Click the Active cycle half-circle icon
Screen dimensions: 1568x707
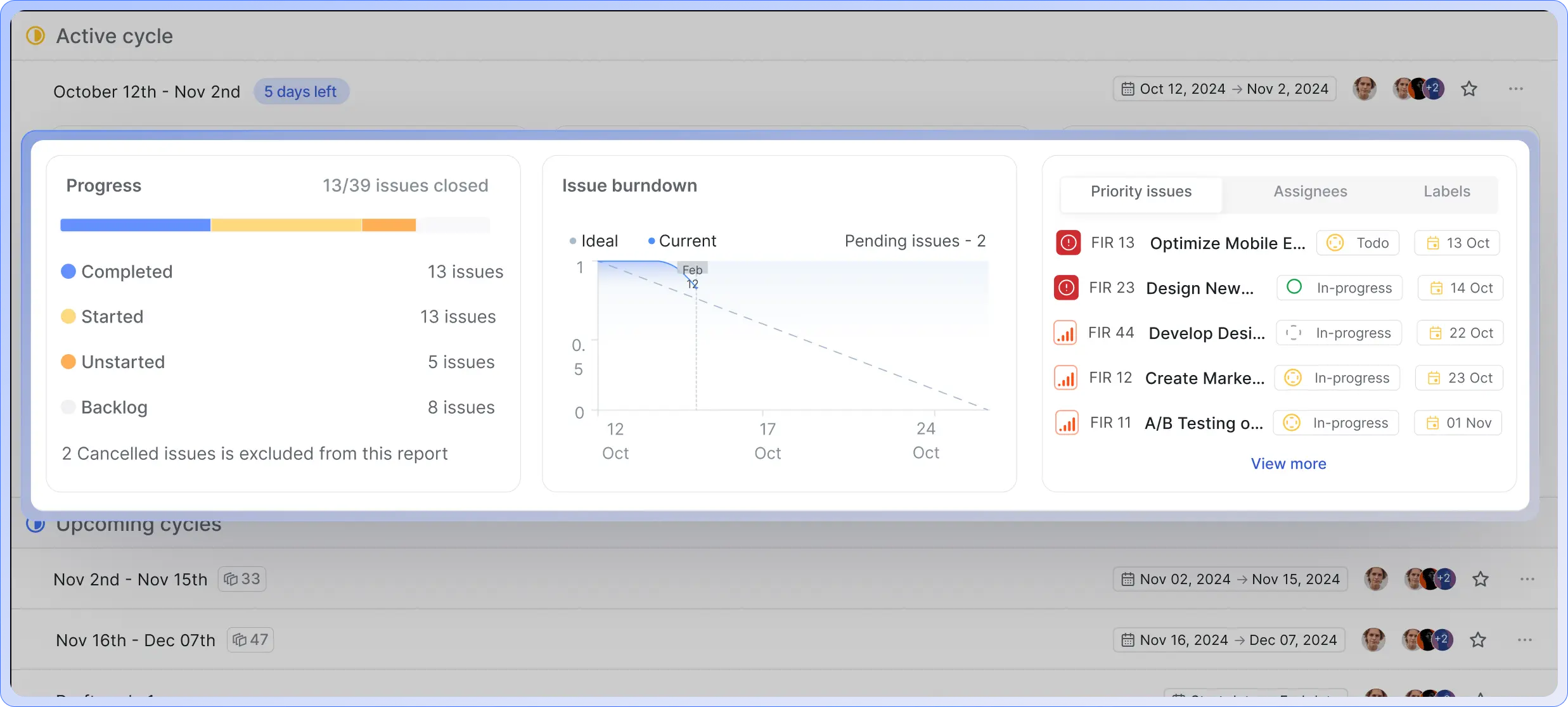pyautogui.click(x=35, y=35)
